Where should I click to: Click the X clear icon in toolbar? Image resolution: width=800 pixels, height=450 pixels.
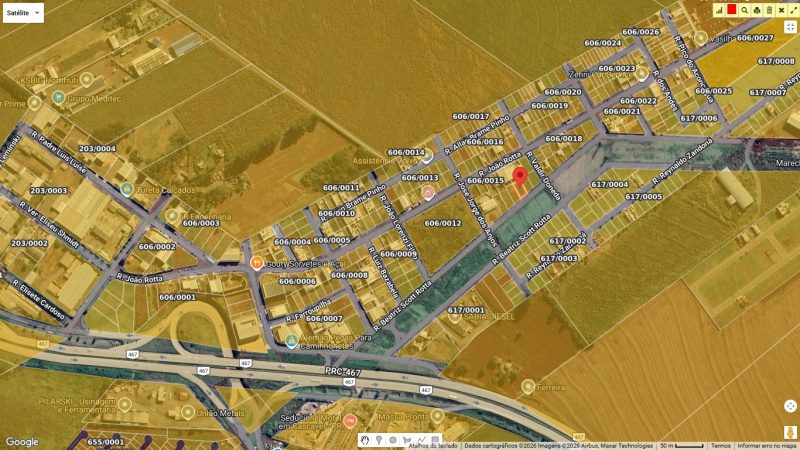pyautogui.click(x=780, y=10)
